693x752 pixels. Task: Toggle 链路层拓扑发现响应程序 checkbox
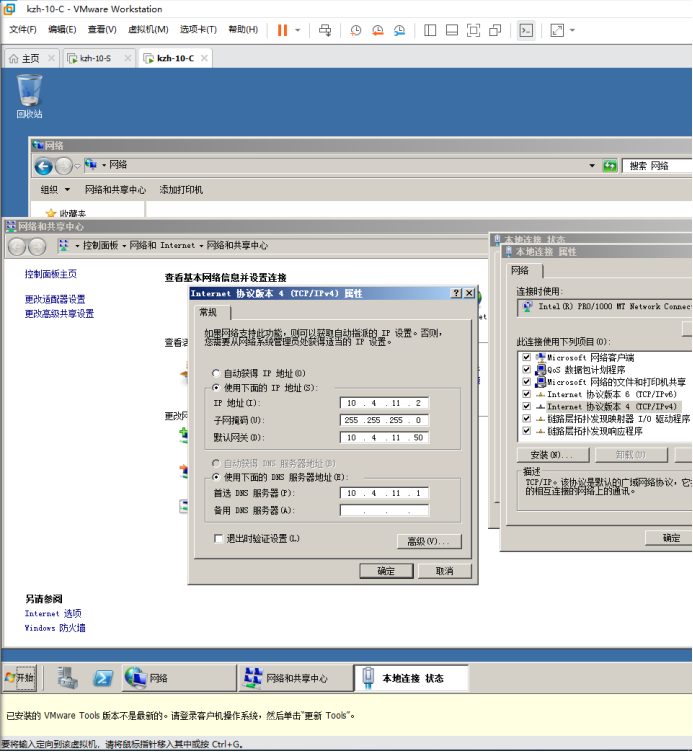click(527, 431)
